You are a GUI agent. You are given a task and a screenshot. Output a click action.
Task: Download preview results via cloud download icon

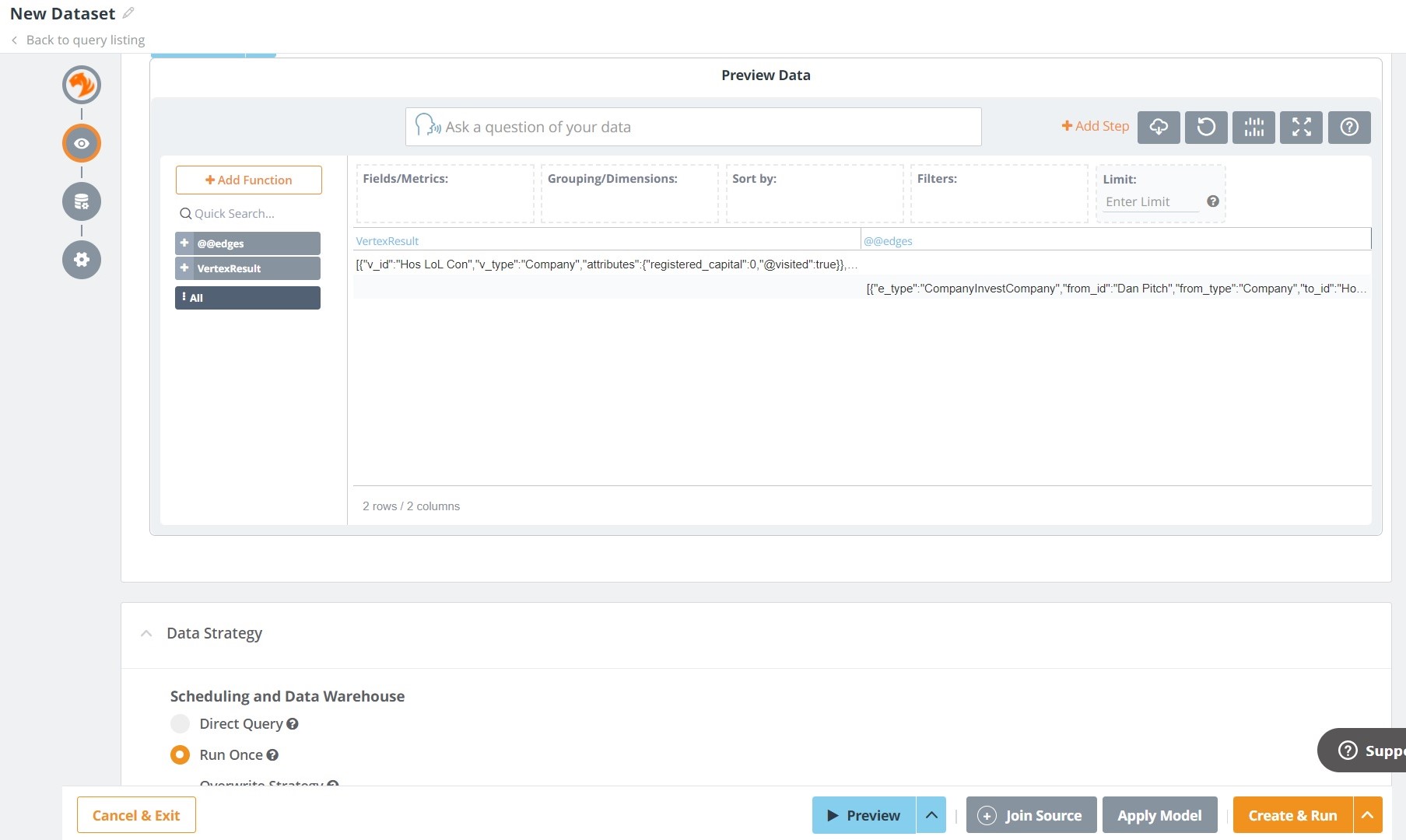click(x=1159, y=127)
